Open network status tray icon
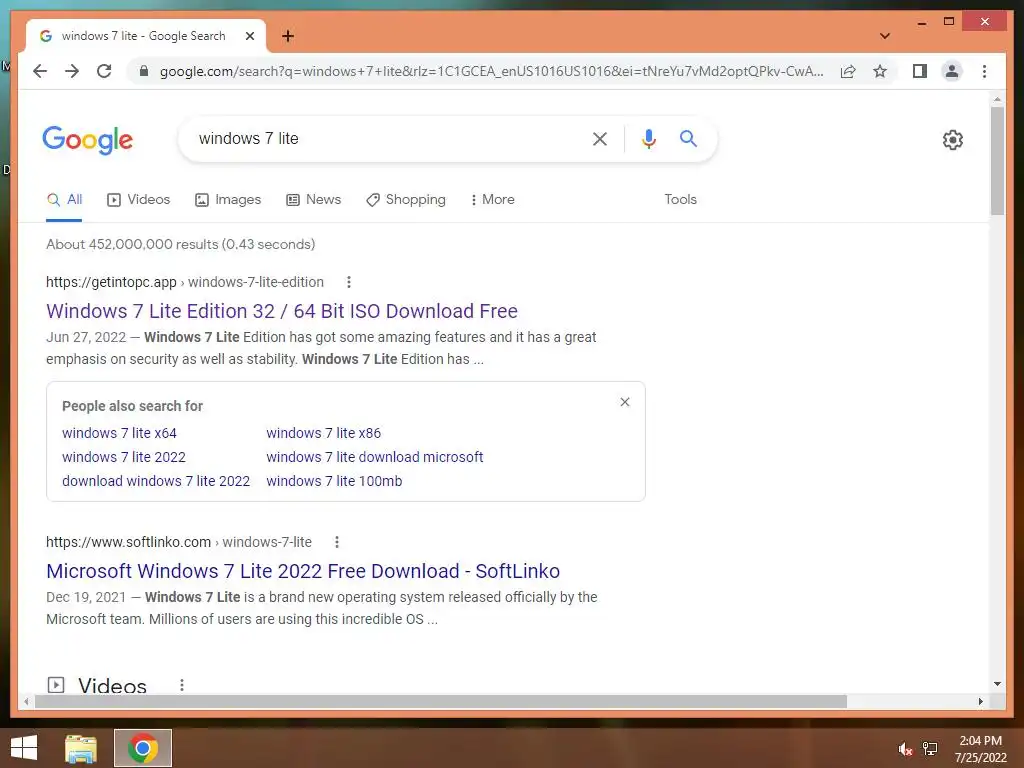The height and width of the screenshot is (768, 1024). click(x=930, y=749)
